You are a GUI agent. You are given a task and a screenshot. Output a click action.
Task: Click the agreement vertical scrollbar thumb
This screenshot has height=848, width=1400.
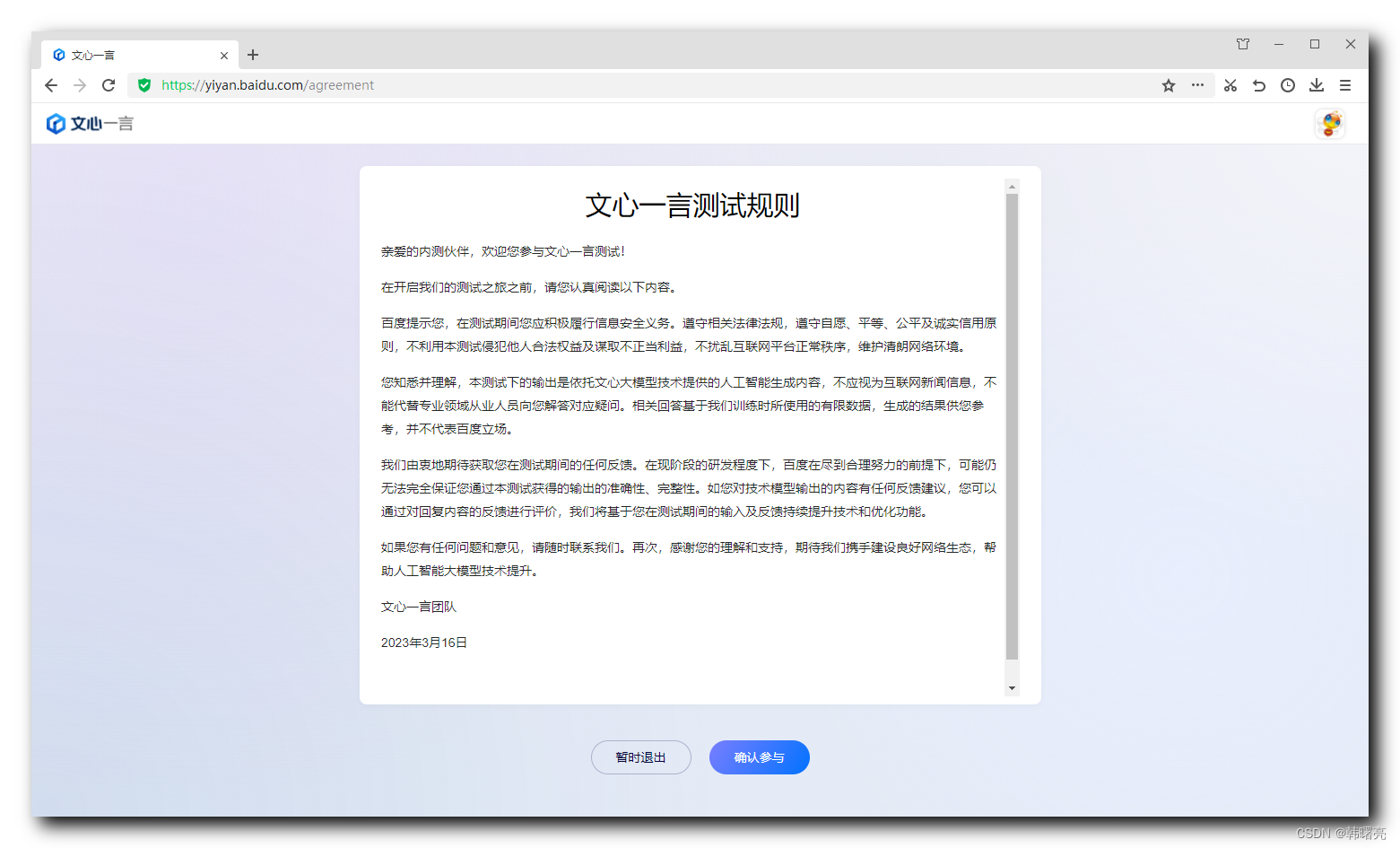[1012, 426]
